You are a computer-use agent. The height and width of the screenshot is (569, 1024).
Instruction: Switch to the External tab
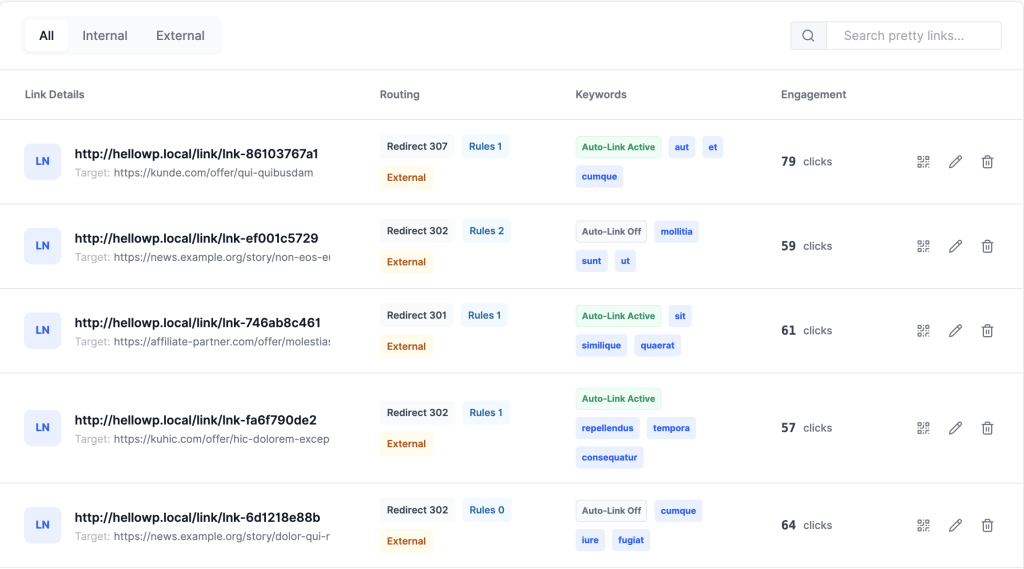(x=180, y=36)
